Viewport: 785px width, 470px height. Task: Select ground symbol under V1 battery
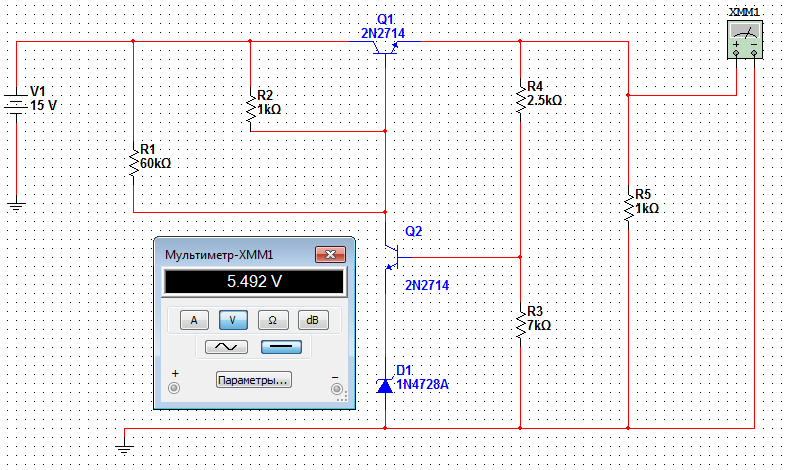pos(17,206)
